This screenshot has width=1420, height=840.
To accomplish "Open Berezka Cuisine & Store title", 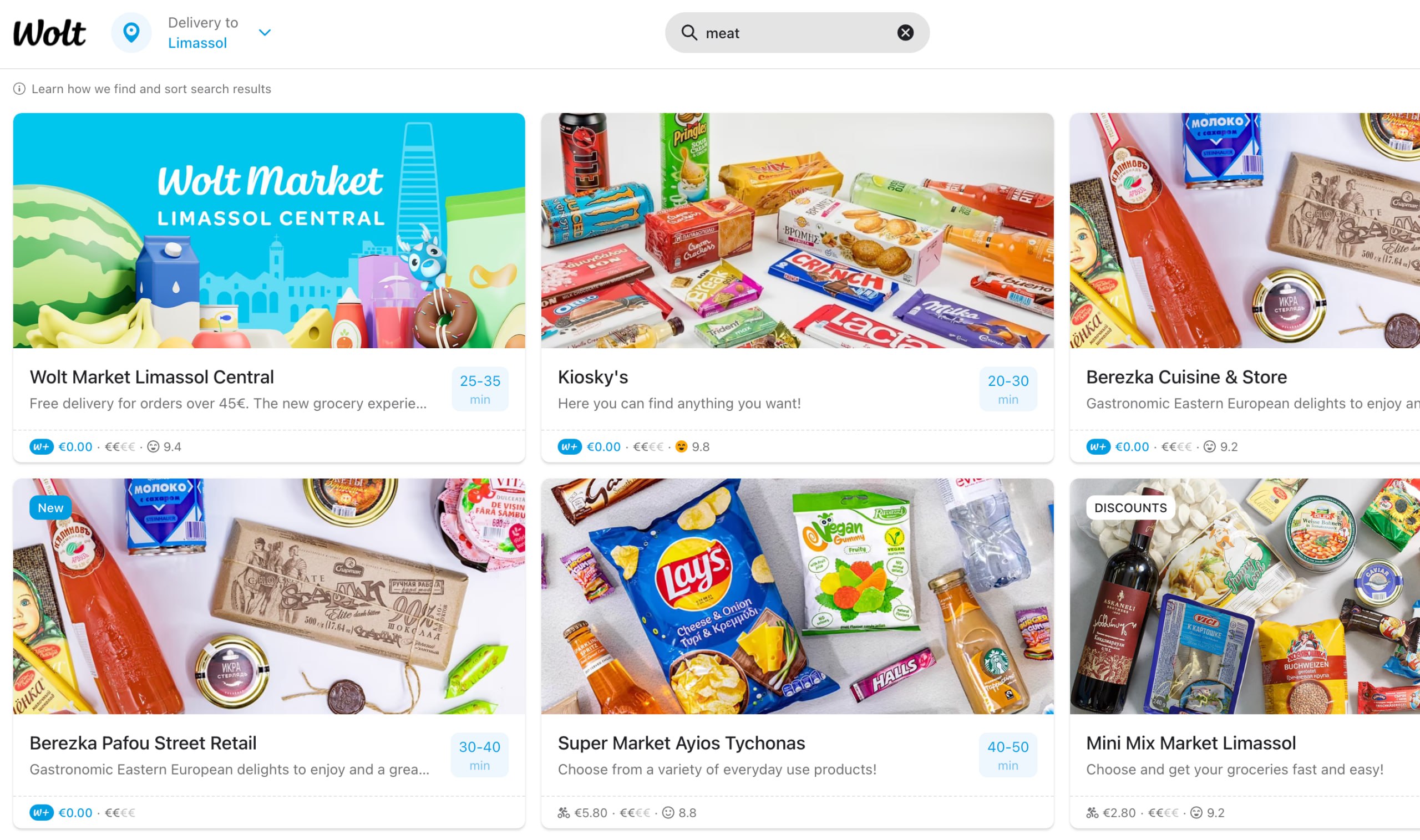I will coord(1186,377).
